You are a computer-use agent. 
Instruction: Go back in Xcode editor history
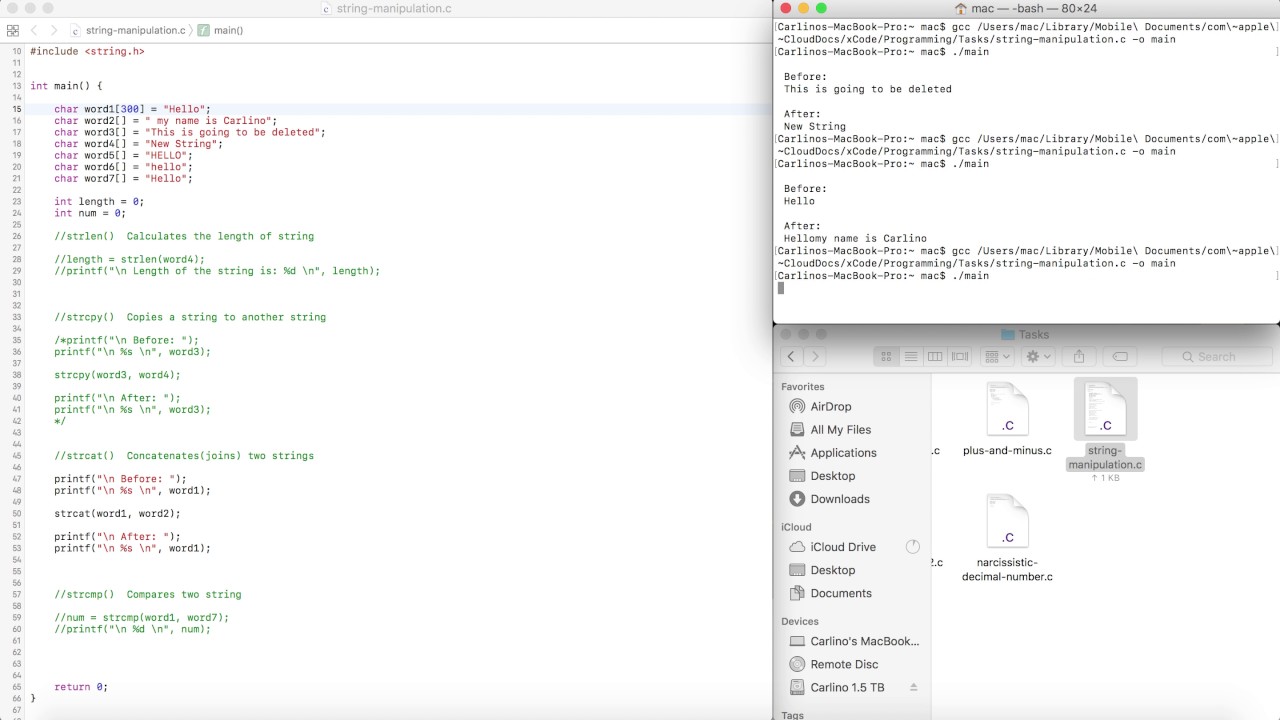[34, 30]
